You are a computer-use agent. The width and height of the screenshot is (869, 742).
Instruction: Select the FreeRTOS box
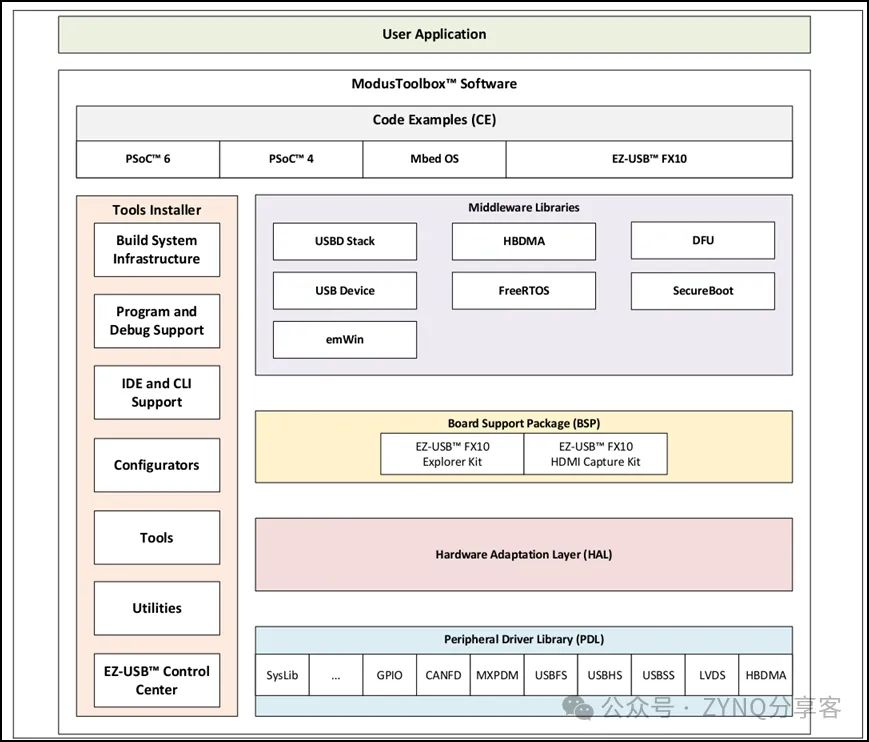pos(524,290)
